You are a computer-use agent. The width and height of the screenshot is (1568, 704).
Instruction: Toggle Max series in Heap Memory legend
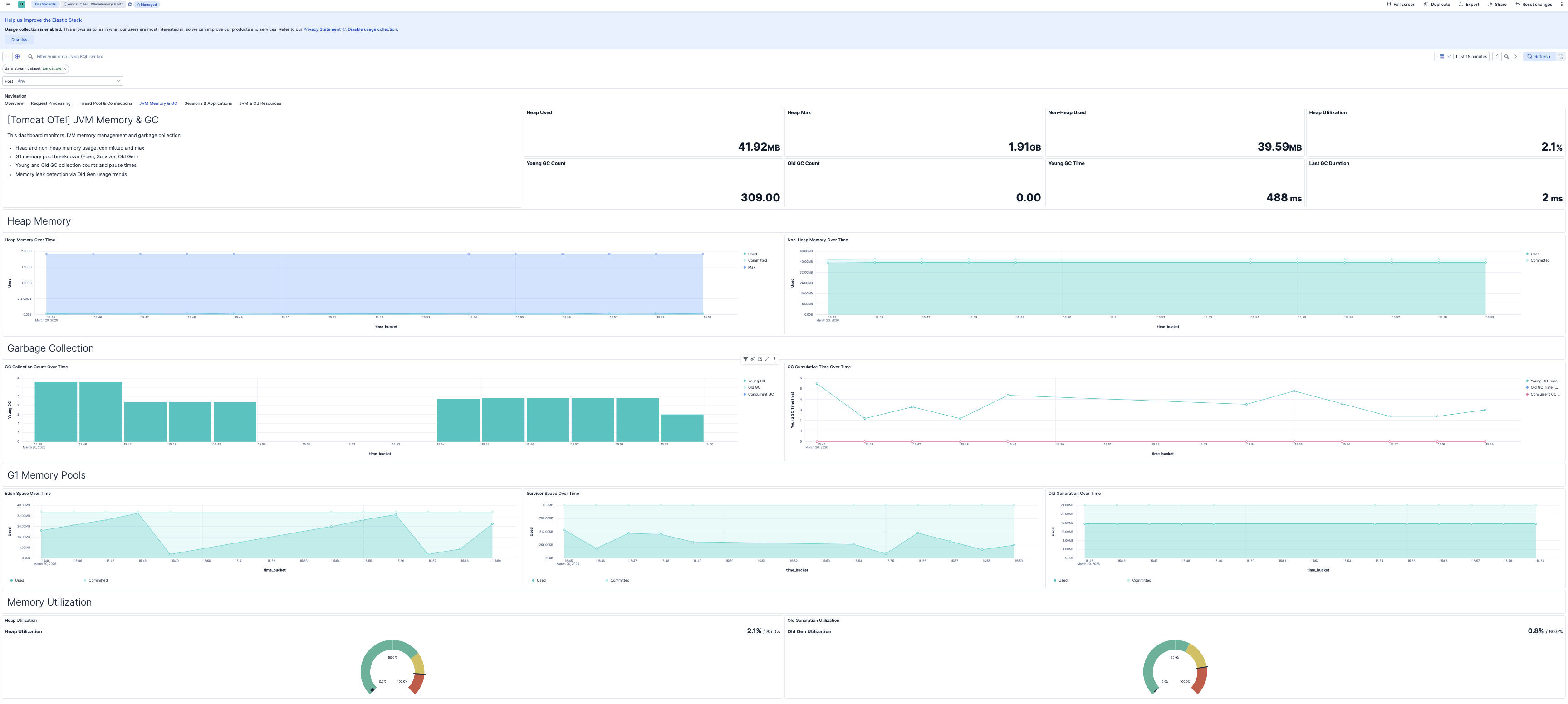click(x=751, y=267)
